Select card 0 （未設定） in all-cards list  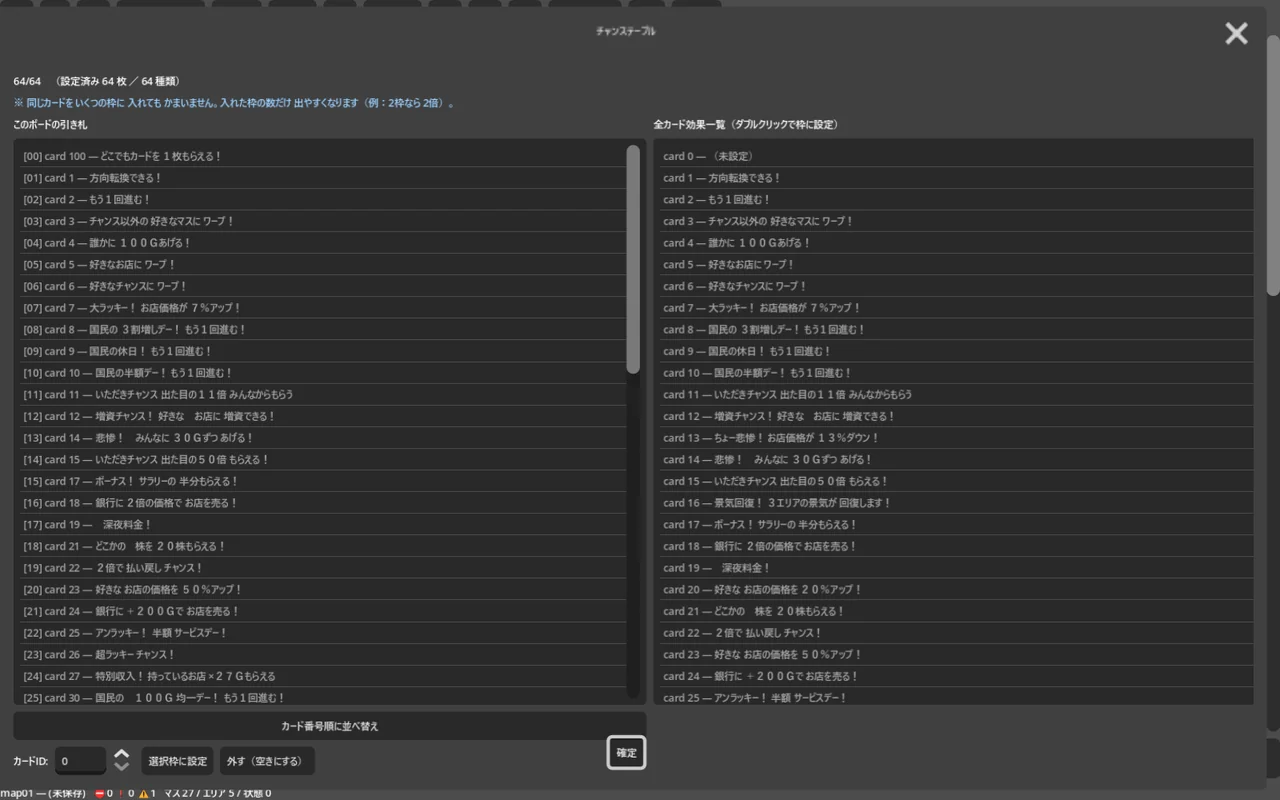pyautogui.click(x=956, y=156)
